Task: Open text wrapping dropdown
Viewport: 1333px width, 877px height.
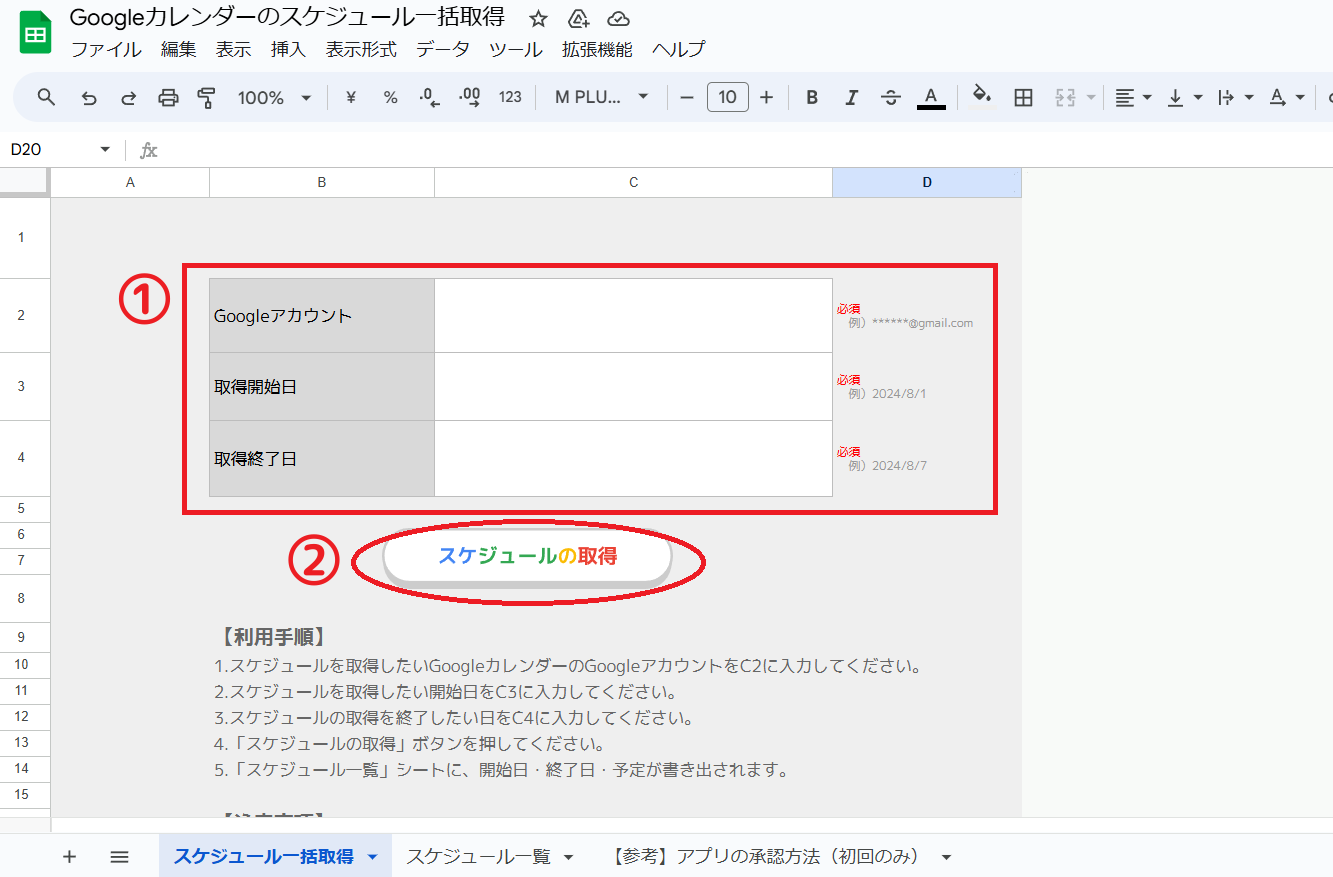Action: pos(1236,97)
